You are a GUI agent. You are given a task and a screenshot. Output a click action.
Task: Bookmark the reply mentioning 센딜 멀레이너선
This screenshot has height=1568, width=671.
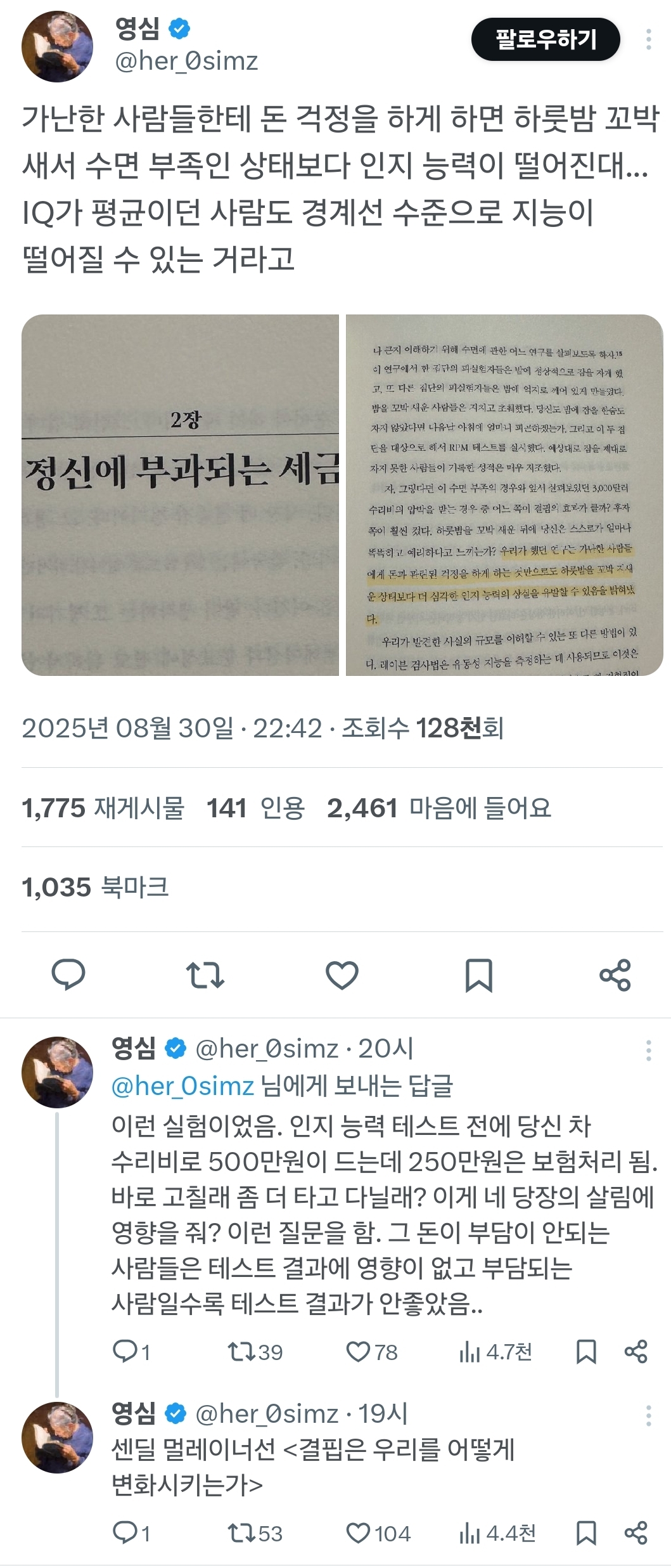click(586, 1533)
